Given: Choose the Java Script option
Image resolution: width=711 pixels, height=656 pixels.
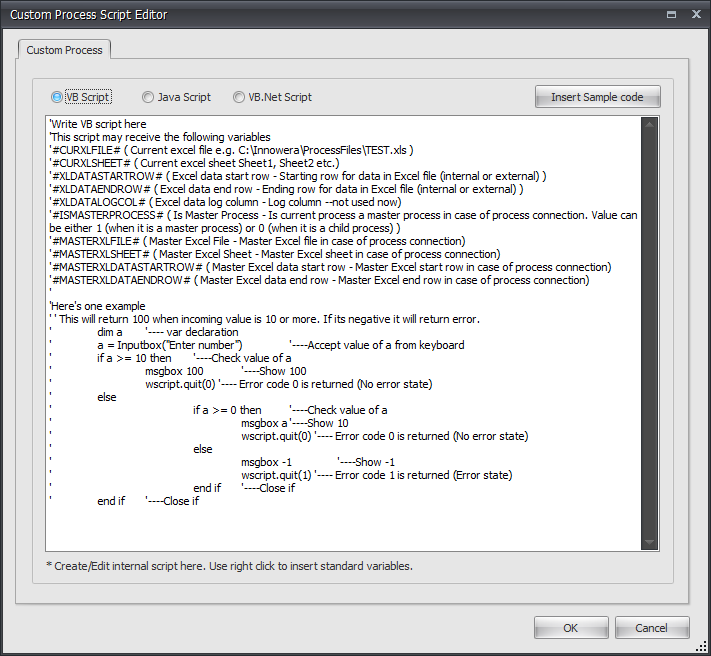Looking at the screenshot, I should [148, 97].
